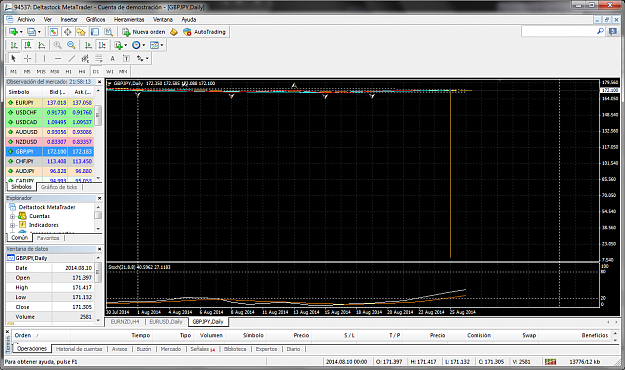Image resolution: width=625 pixels, height=370 pixels.
Task: Open the New Chart tool
Action: click(13, 32)
